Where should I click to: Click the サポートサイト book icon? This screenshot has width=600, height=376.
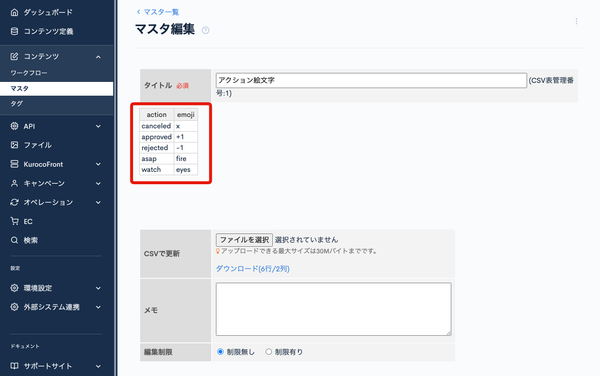coord(14,366)
